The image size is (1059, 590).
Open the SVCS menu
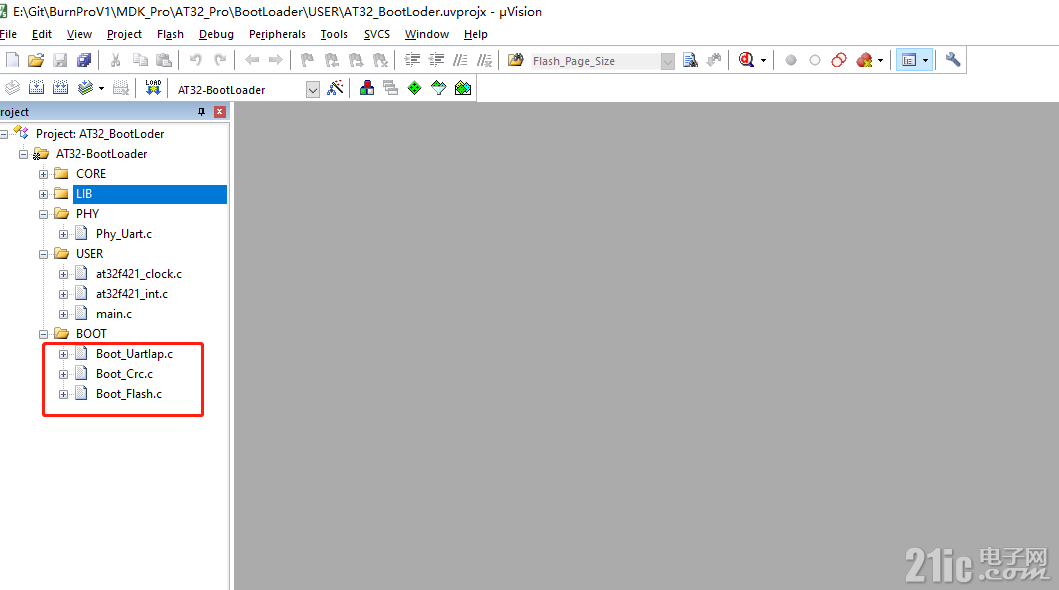tap(377, 34)
